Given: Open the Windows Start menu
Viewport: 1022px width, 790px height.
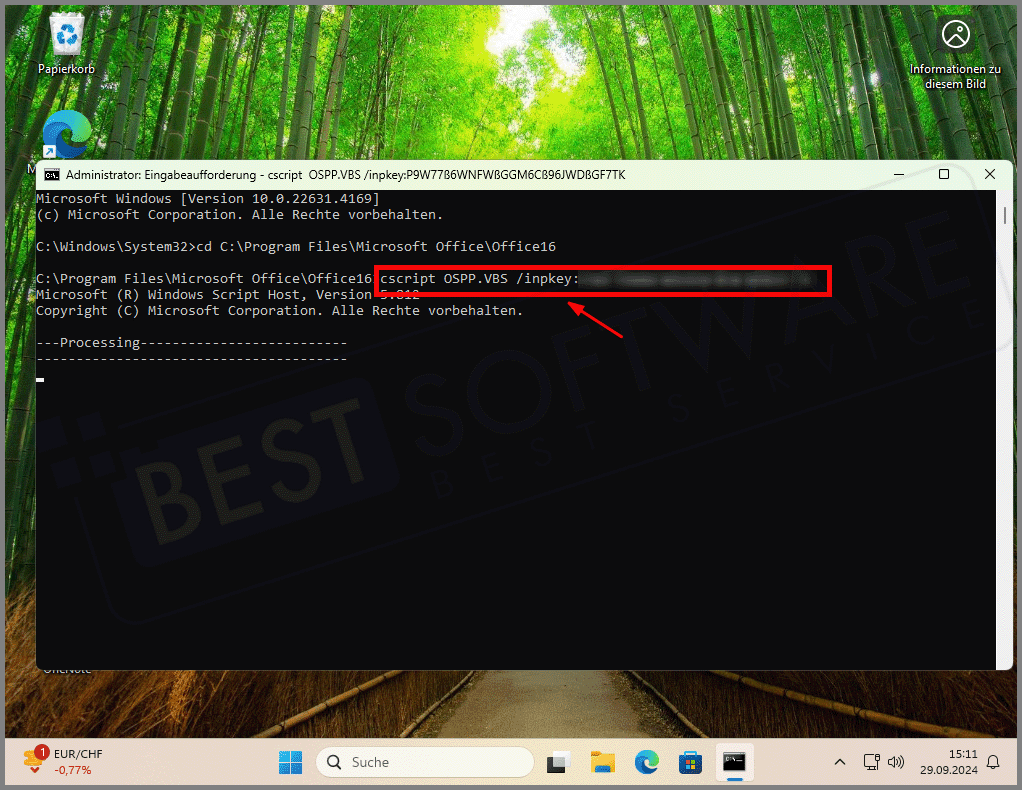Looking at the screenshot, I should pos(290,762).
